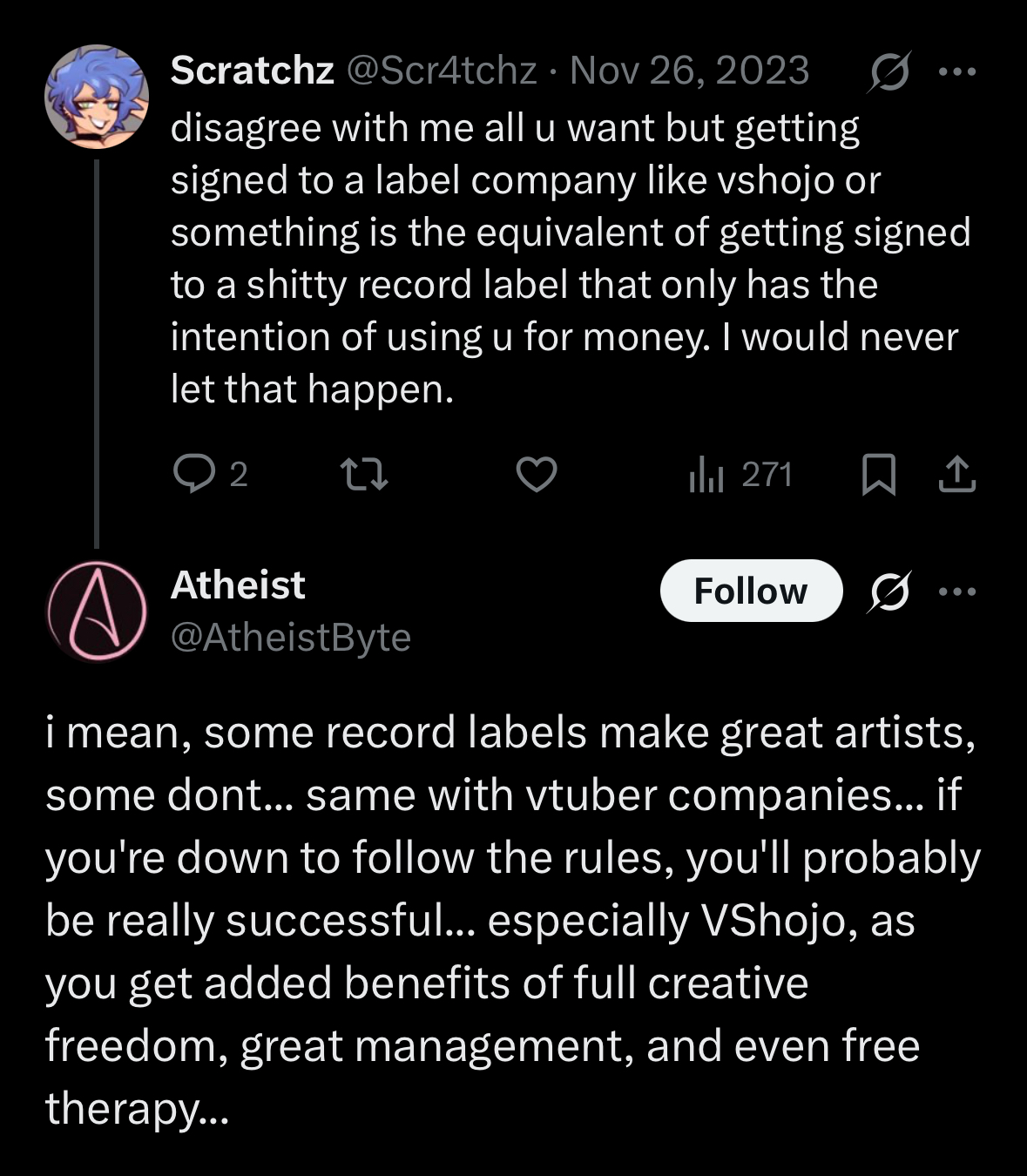Click the Grok icon on Scratchz's tweet
The height and width of the screenshot is (1176, 1027).
(889, 71)
